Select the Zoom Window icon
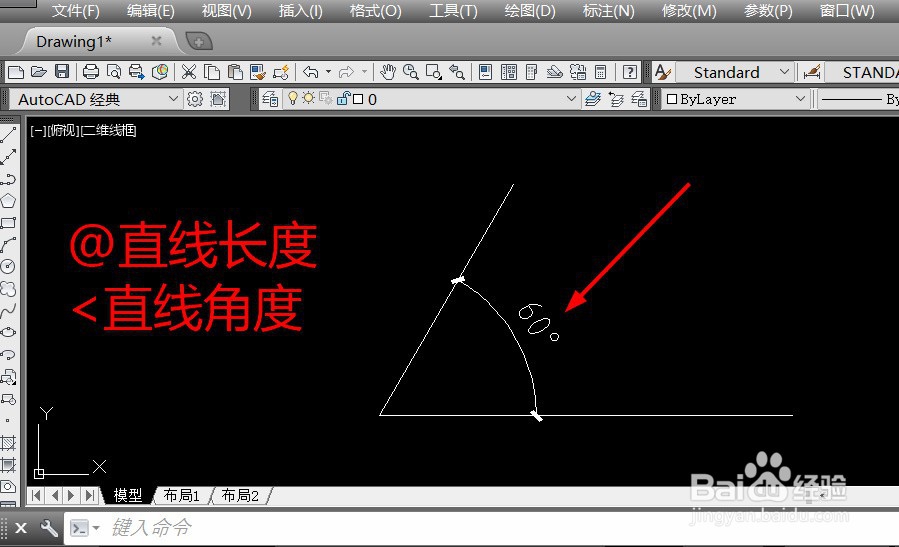The width and height of the screenshot is (899, 547). click(x=433, y=72)
